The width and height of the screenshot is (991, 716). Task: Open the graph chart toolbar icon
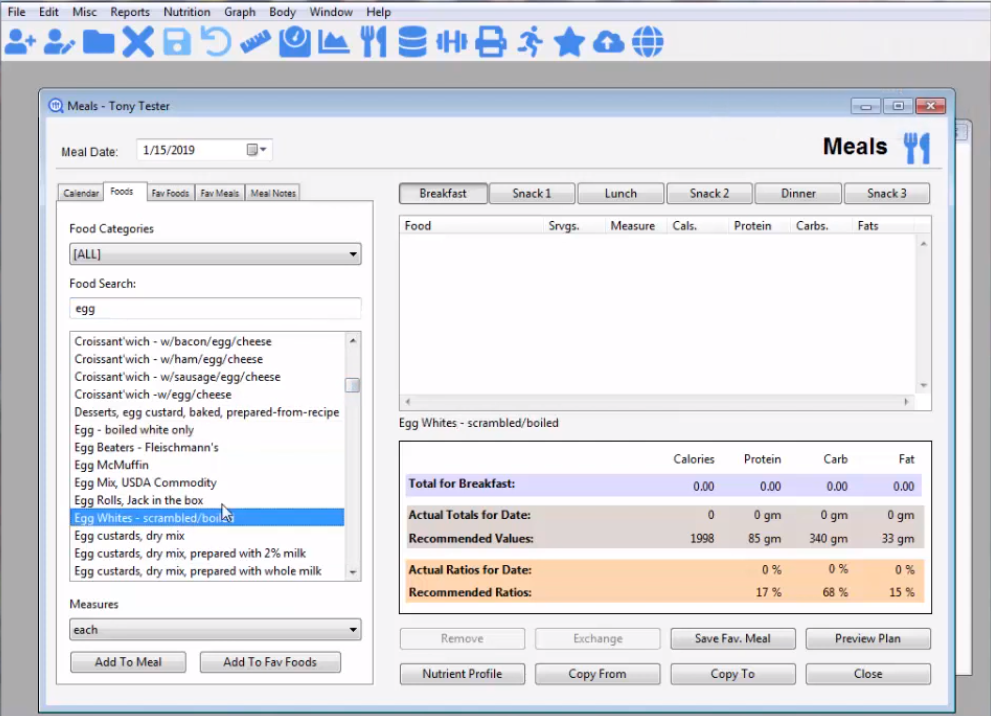(334, 42)
